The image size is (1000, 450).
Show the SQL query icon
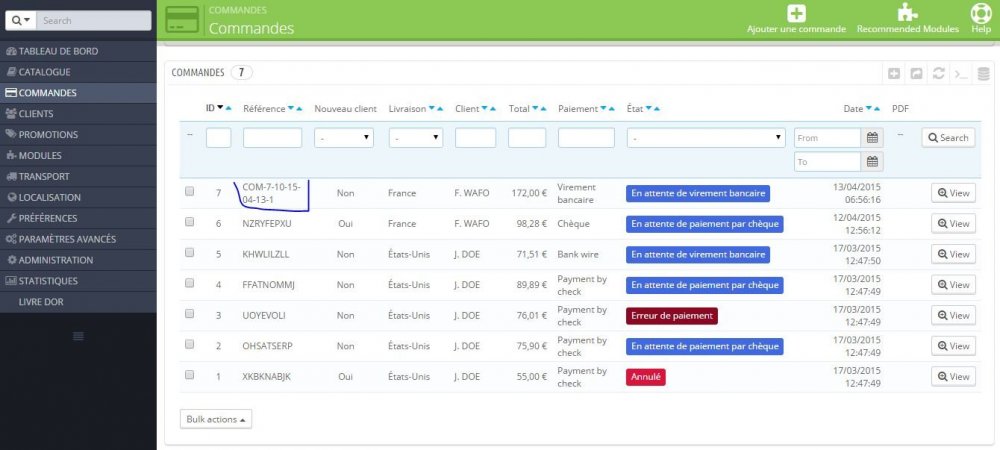tap(960, 73)
